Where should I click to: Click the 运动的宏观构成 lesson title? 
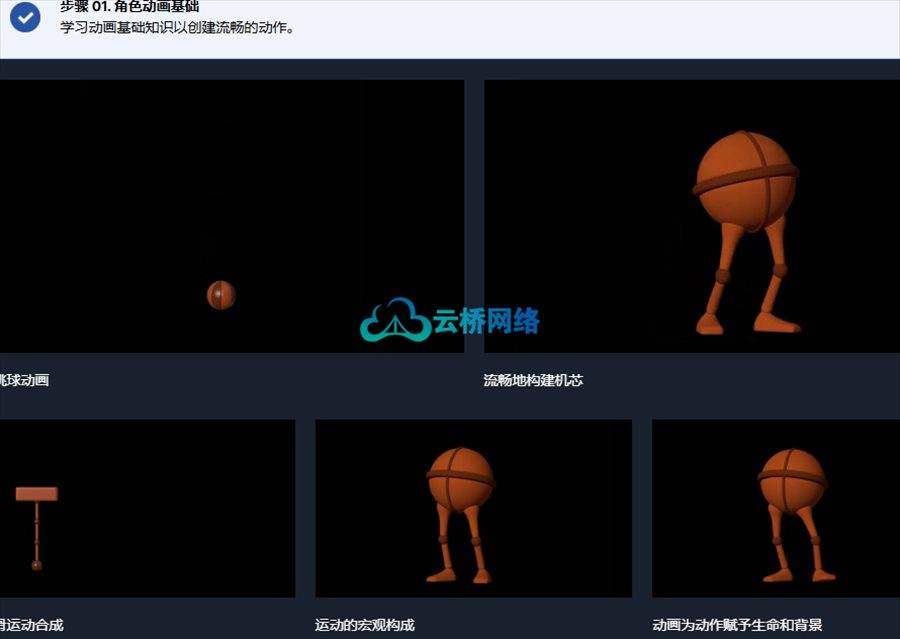pyautogui.click(x=365, y=625)
